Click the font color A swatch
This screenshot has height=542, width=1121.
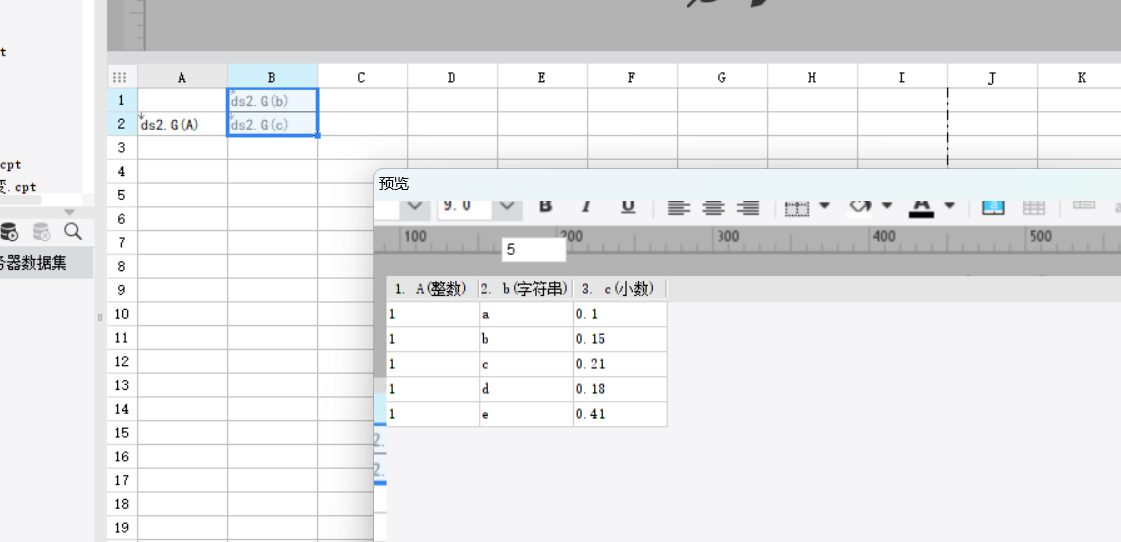921,206
